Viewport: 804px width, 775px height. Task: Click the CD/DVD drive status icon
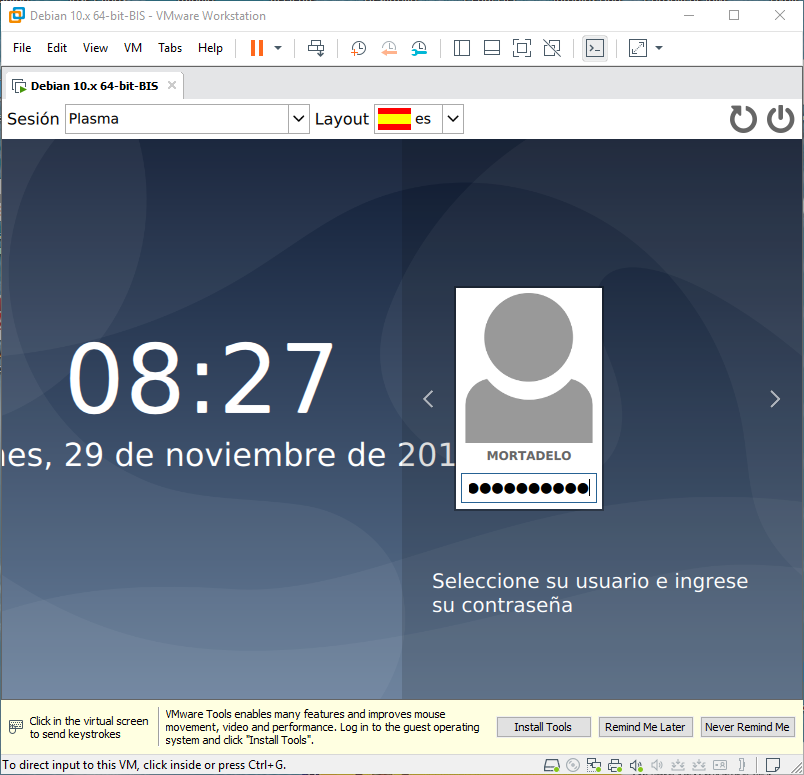pyautogui.click(x=573, y=765)
